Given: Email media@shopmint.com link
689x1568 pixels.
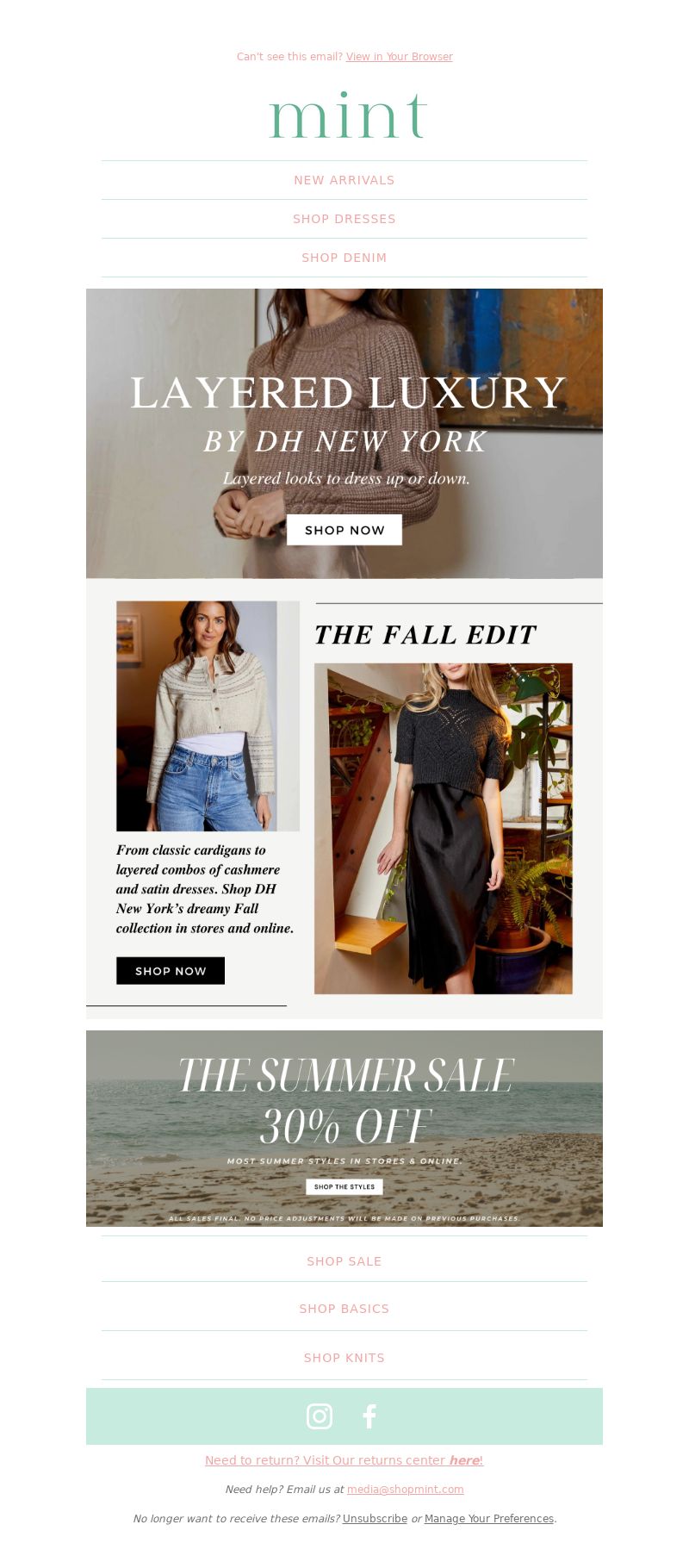Looking at the screenshot, I should coord(406,1490).
